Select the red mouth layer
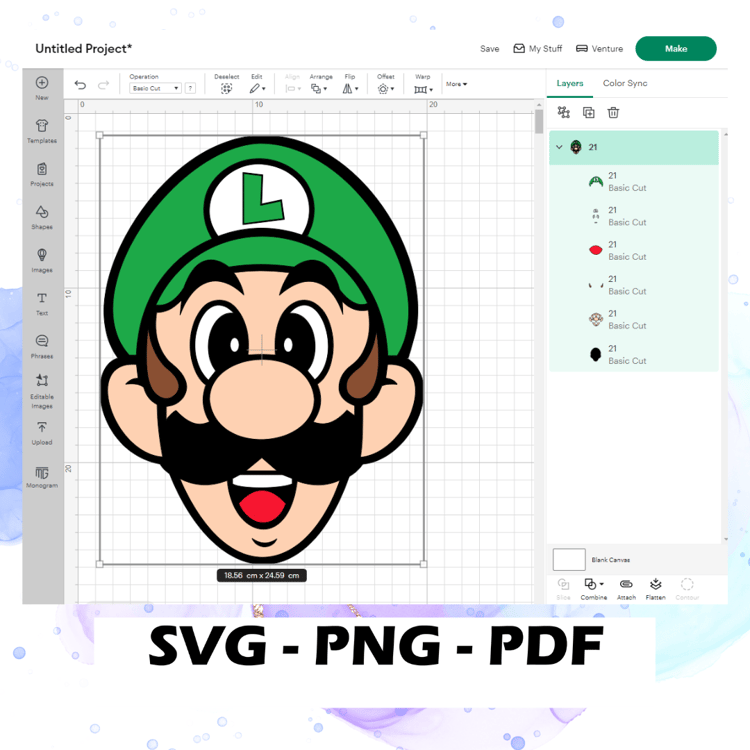Image resolution: width=750 pixels, height=750 pixels. tap(634, 251)
